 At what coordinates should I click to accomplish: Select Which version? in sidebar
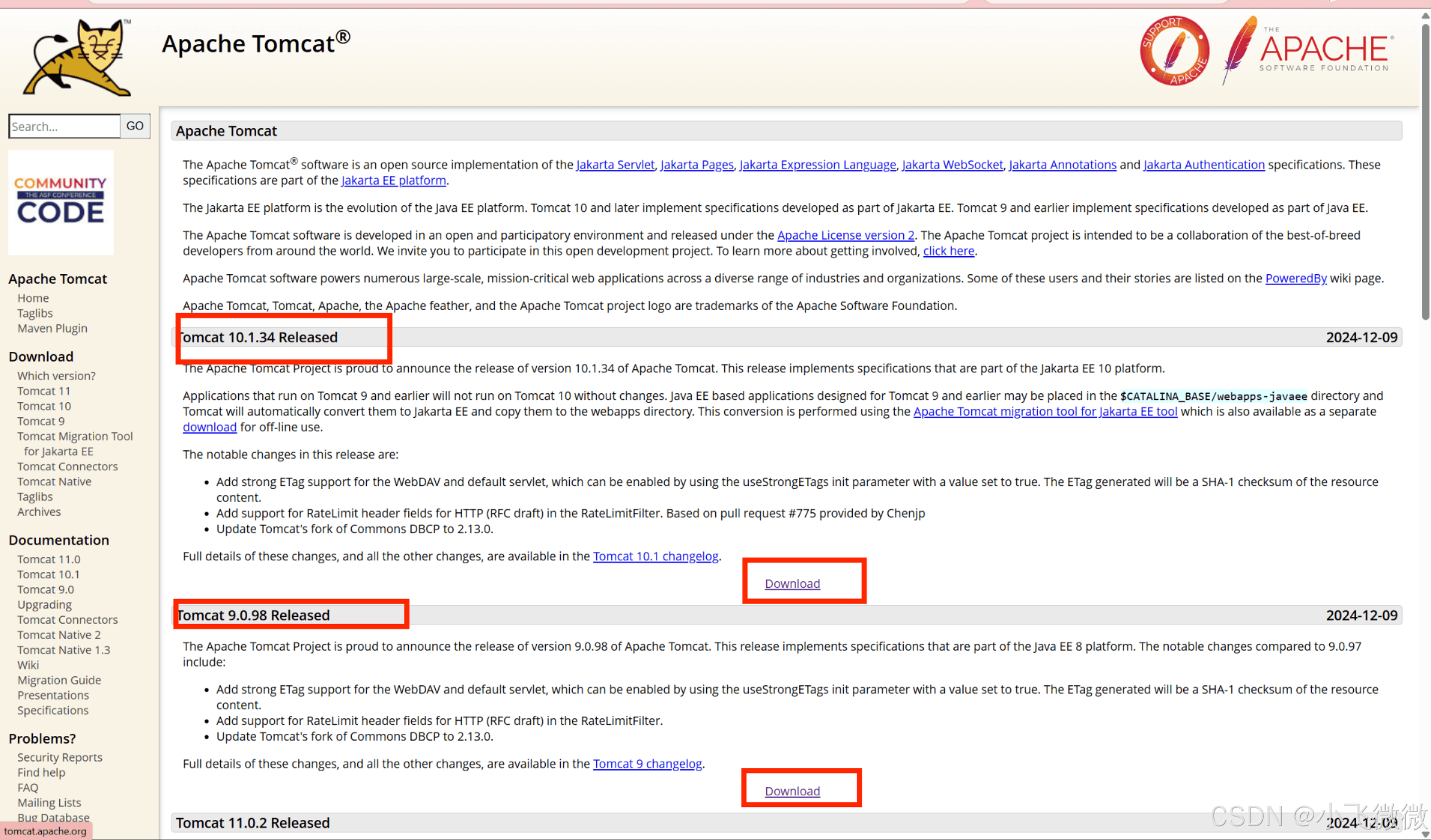click(56, 376)
